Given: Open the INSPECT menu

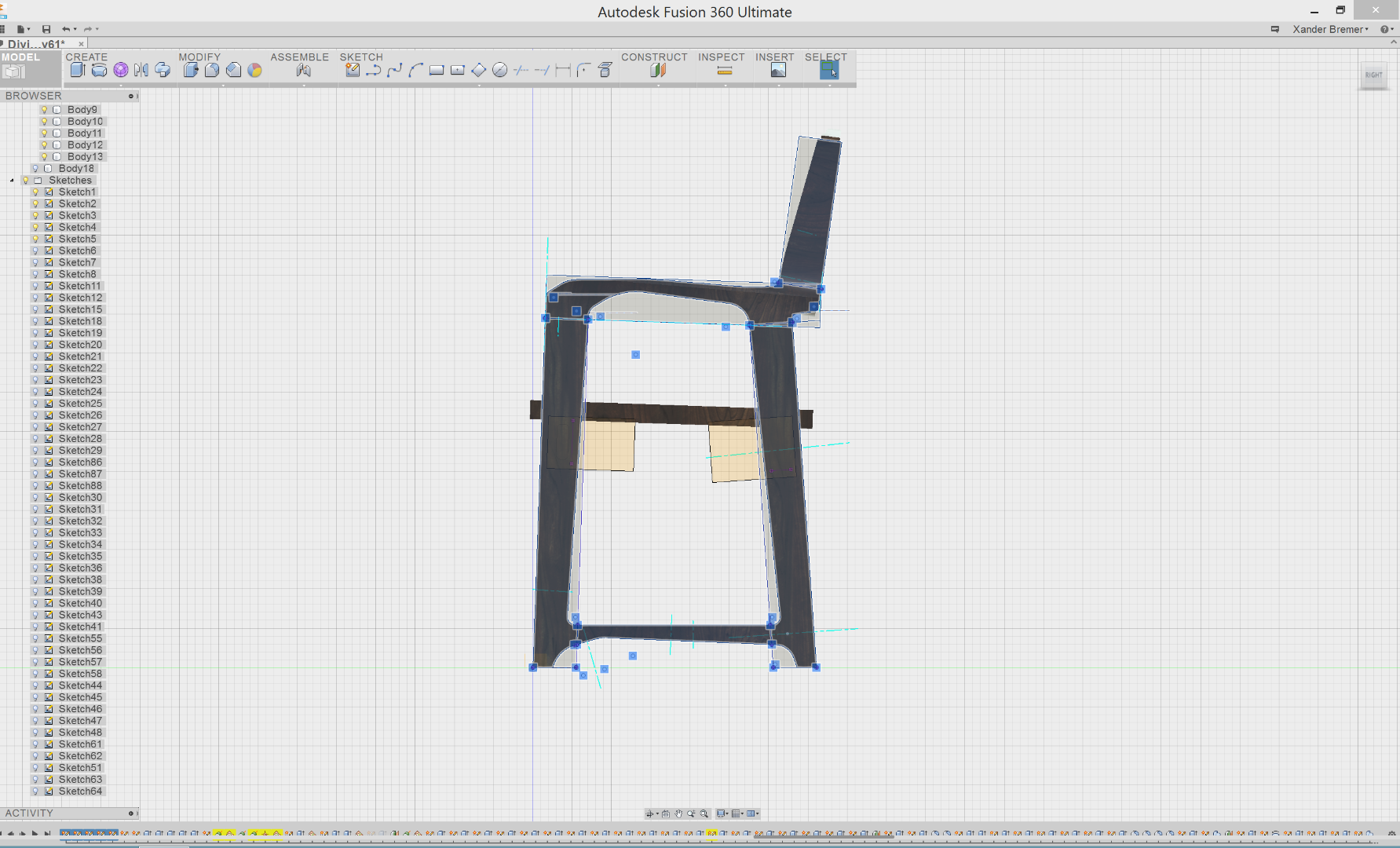Looking at the screenshot, I should pyautogui.click(x=722, y=57).
